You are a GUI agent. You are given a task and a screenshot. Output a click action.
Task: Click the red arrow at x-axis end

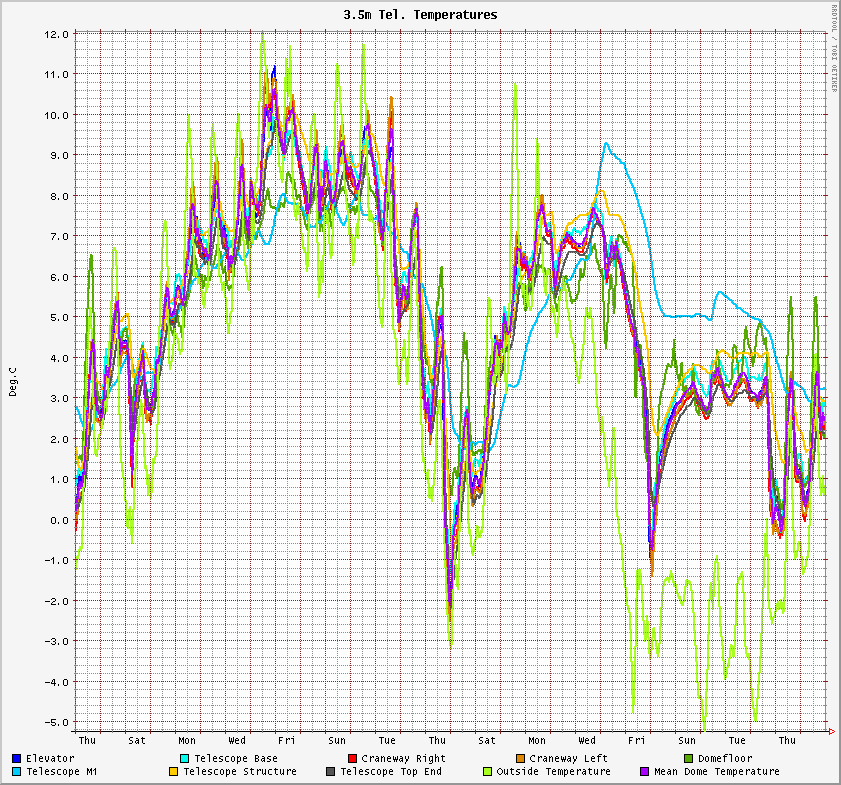point(832,732)
